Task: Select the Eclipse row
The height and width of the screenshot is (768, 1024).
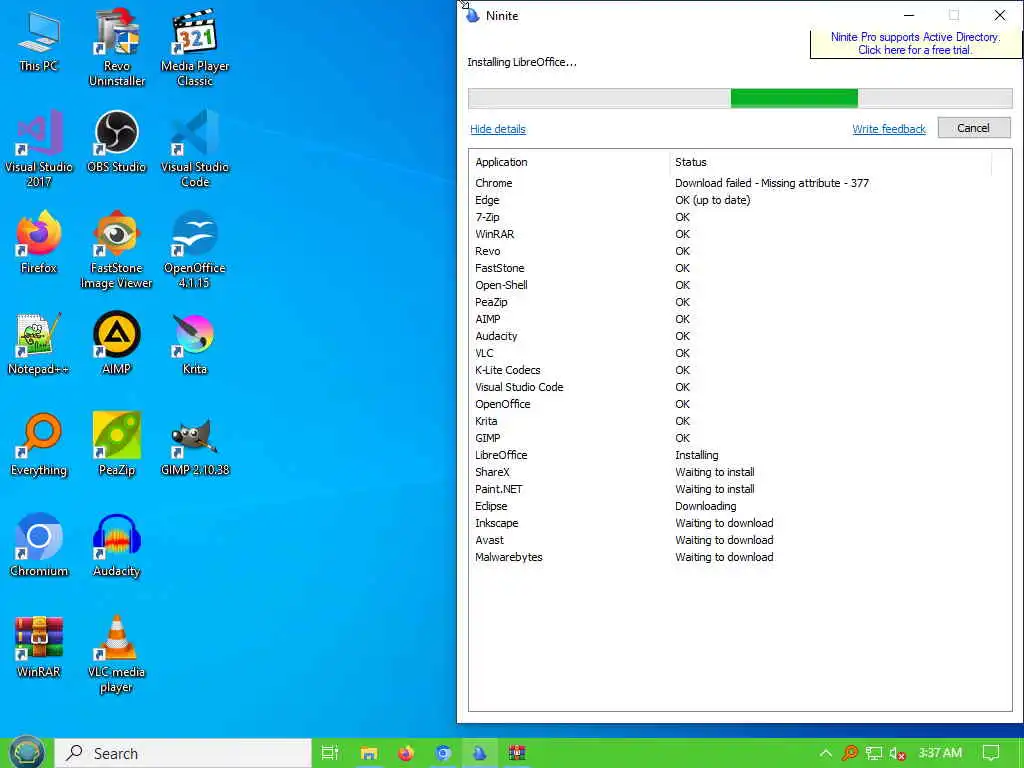Action: click(x=740, y=505)
